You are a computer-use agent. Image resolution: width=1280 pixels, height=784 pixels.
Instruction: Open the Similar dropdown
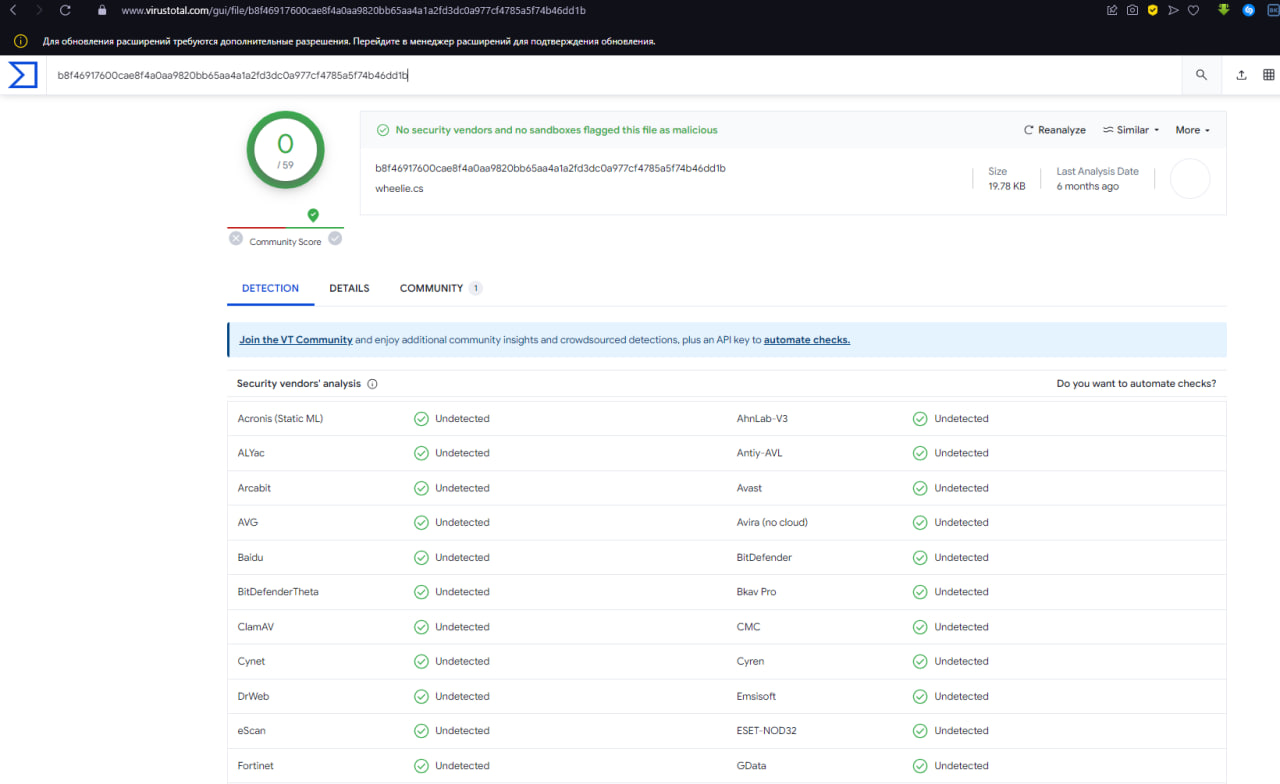[x=1131, y=130]
